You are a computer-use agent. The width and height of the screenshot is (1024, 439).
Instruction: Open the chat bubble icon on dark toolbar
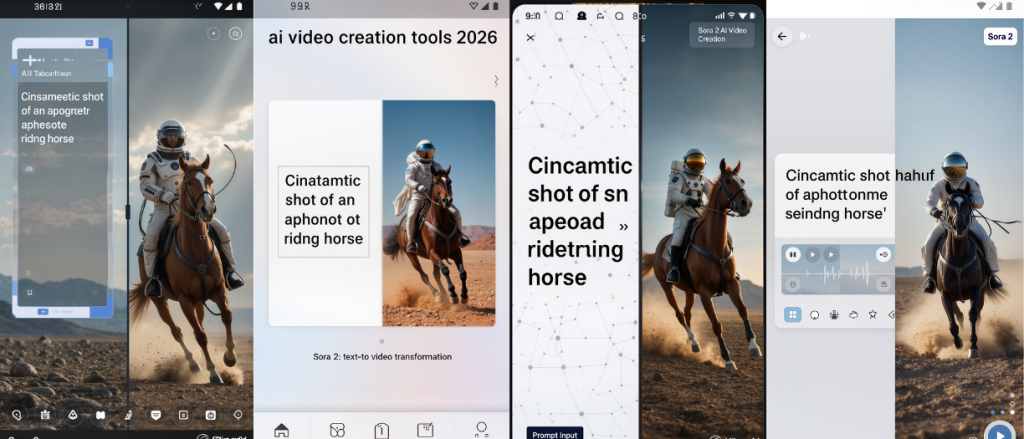click(155, 415)
